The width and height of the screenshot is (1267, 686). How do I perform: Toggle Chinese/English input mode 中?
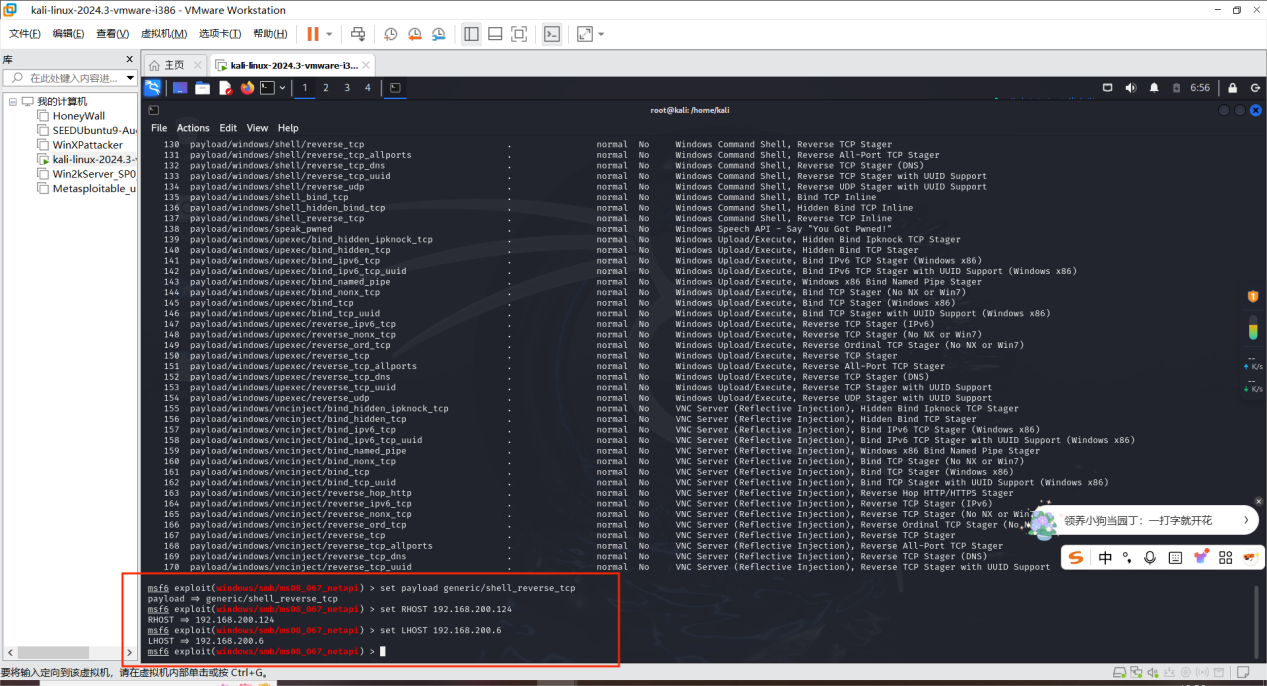pos(1105,557)
